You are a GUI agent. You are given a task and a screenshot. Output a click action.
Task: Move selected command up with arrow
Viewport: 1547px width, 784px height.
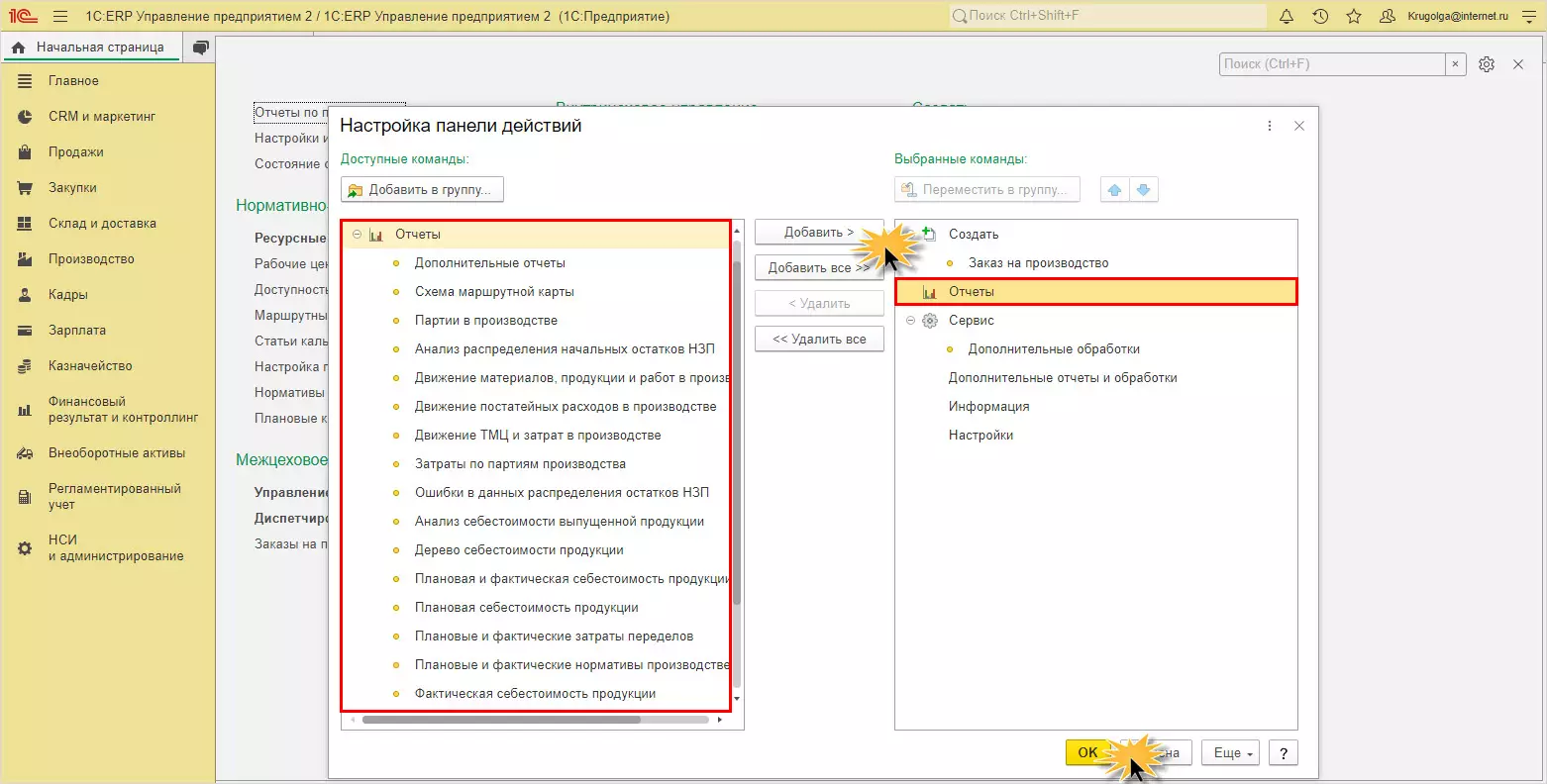[1115, 189]
